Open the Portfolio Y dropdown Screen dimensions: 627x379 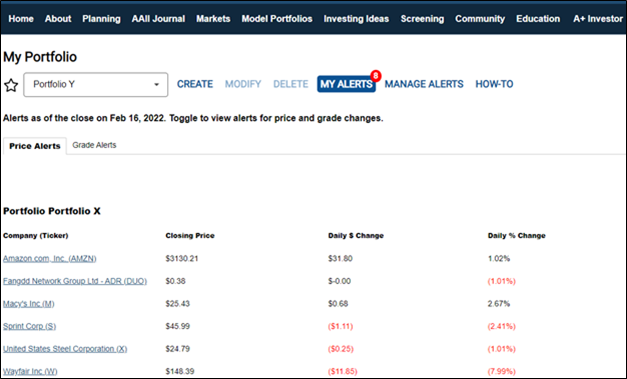tap(96, 84)
